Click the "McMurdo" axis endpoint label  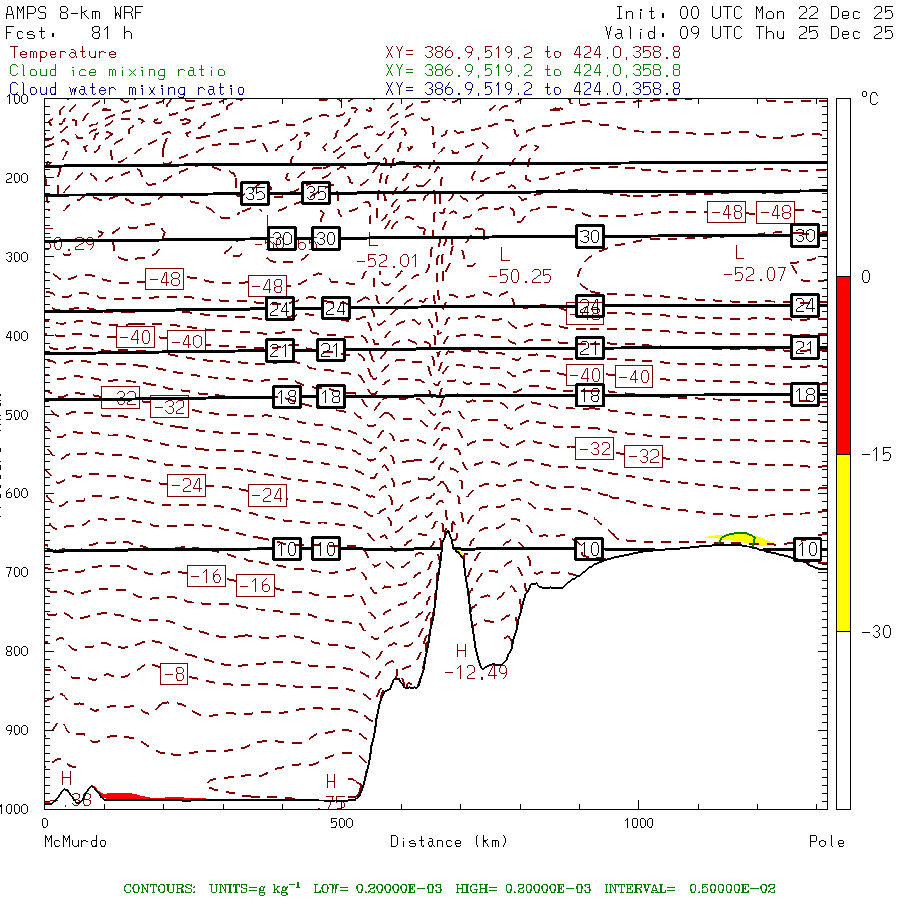point(75,842)
